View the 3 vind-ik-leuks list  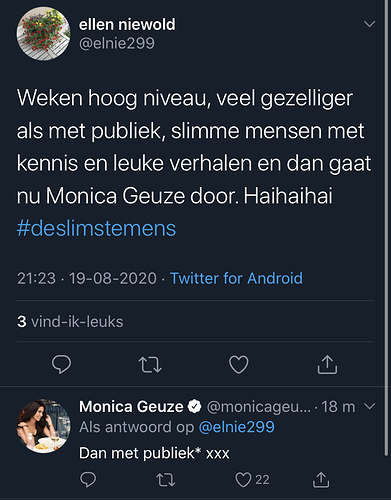point(70,322)
